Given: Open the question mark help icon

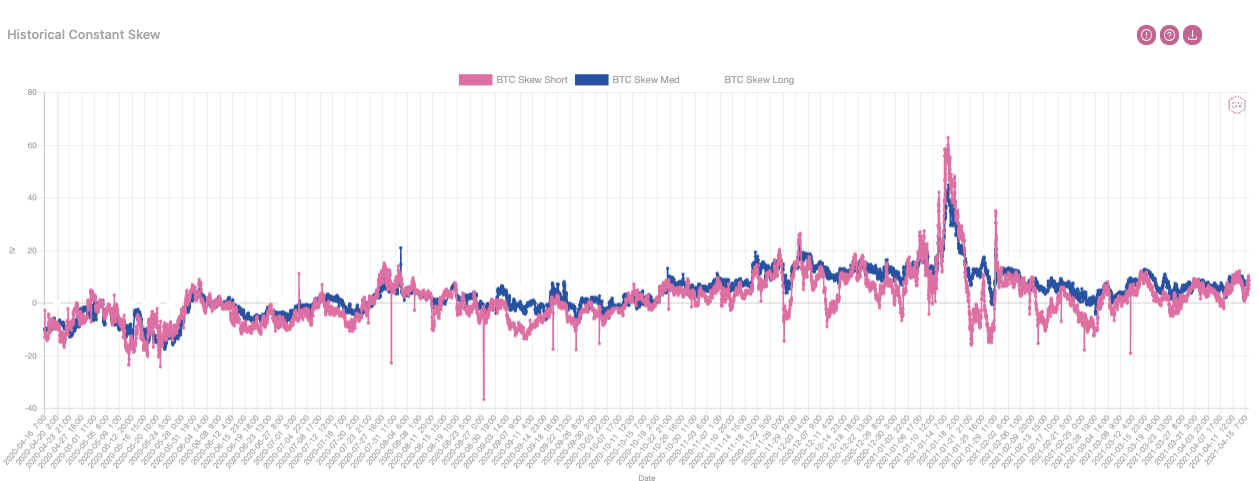Looking at the screenshot, I should tap(1169, 35).
